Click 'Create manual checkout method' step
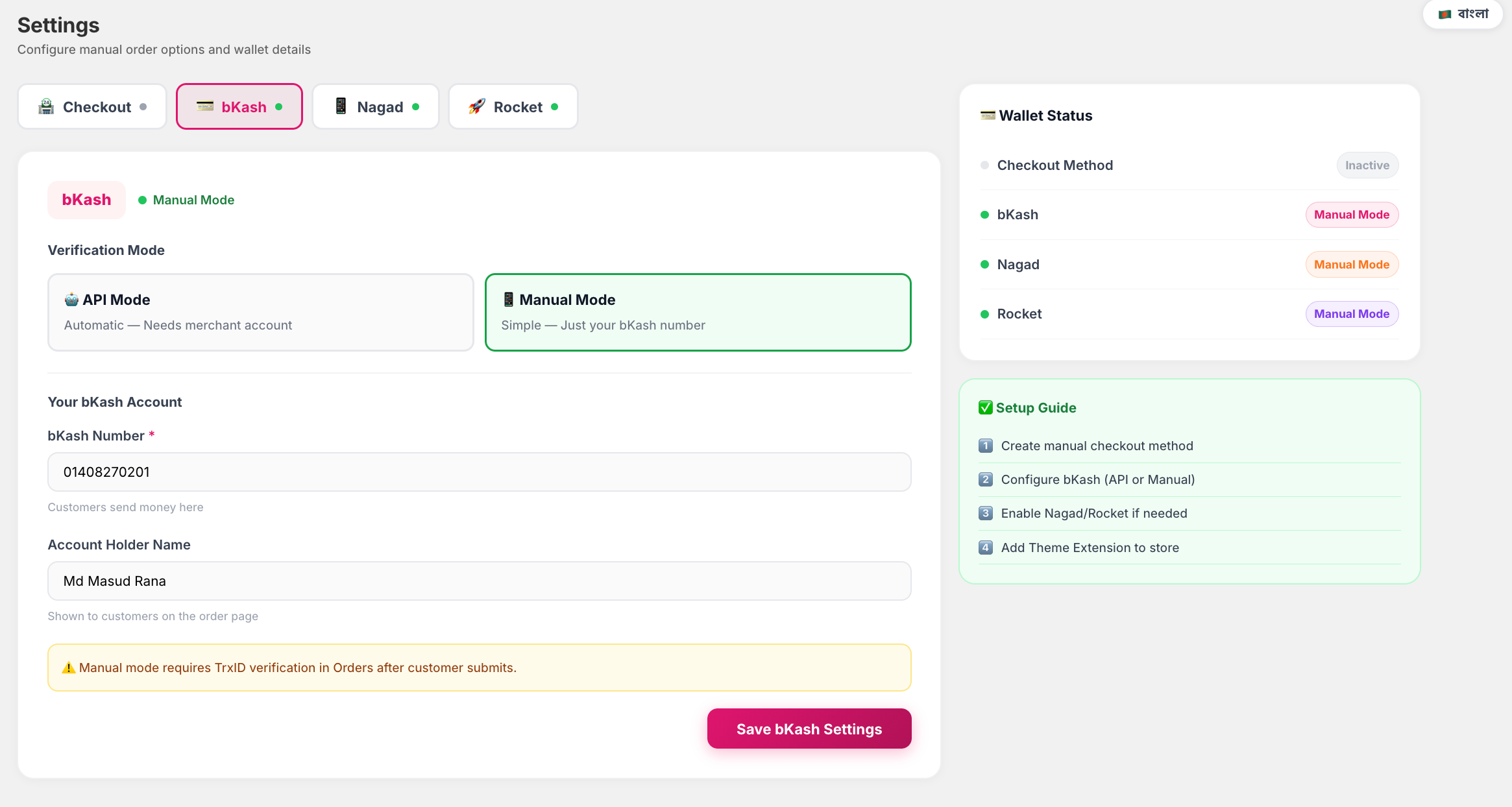The width and height of the screenshot is (1512, 807). click(x=1097, y=446)
